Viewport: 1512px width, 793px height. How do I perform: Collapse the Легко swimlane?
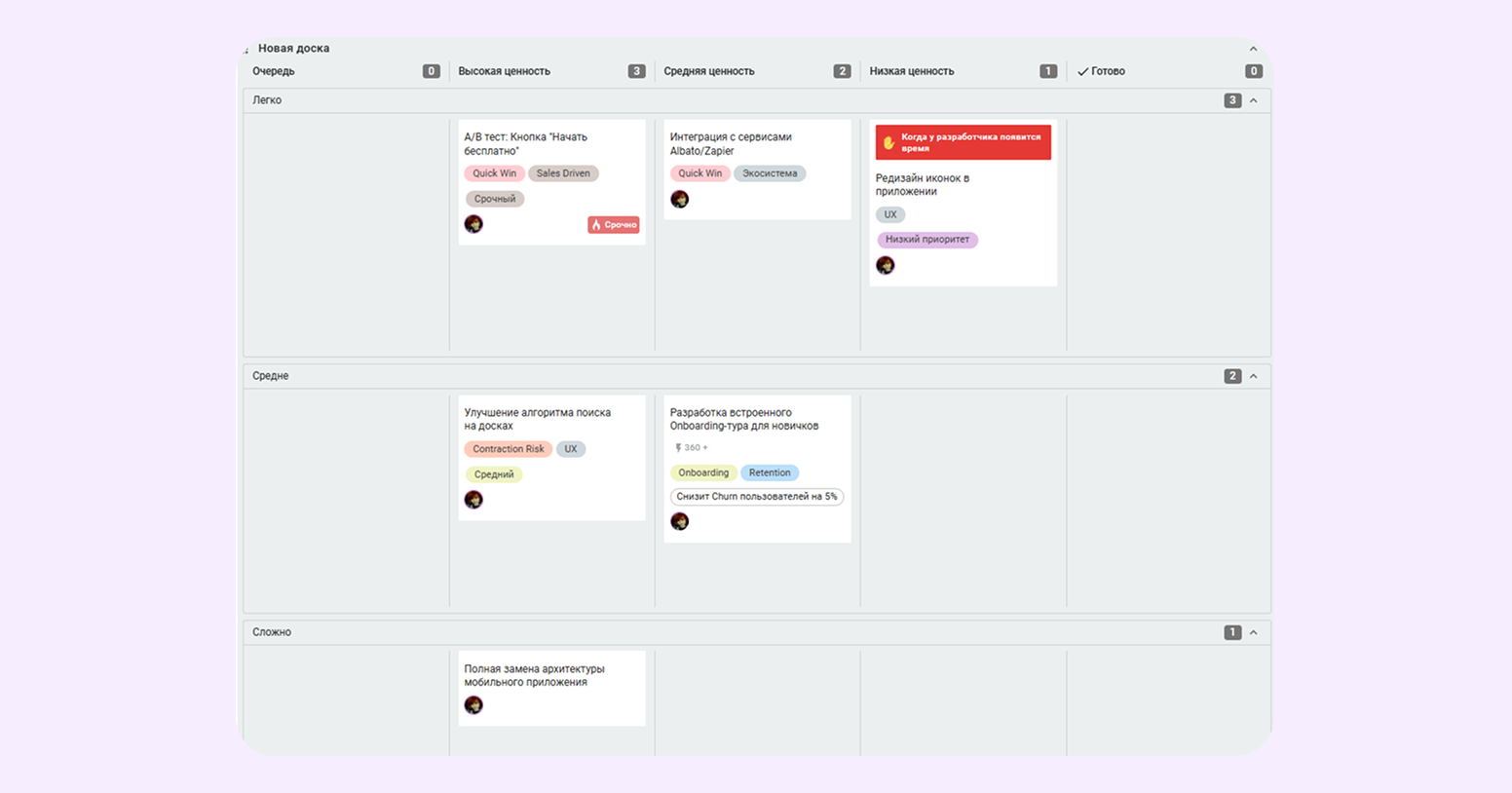point(1254,100)
